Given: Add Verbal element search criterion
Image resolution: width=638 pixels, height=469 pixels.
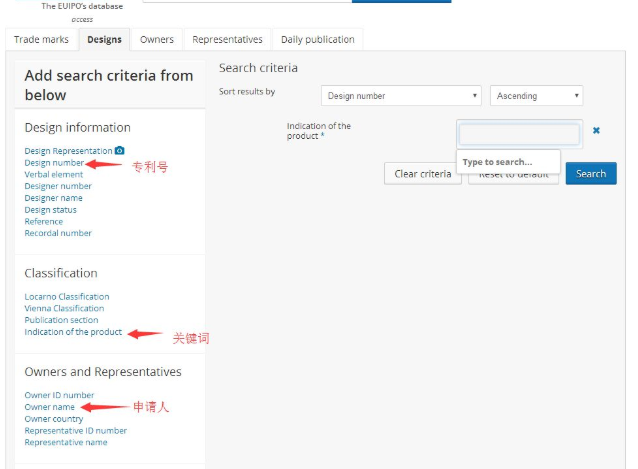Looking at the screenshot, I should [54, 175].
